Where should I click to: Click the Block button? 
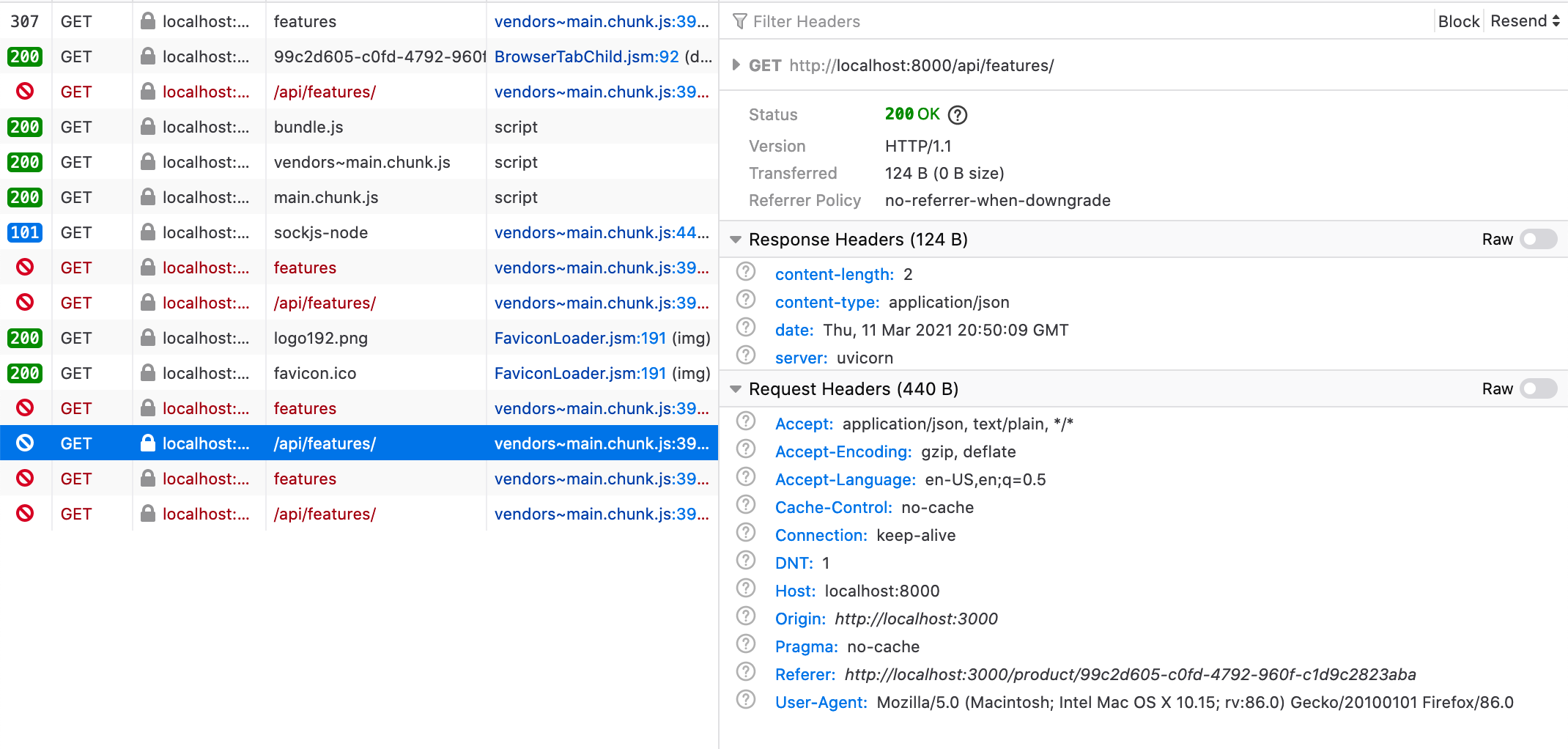pyautogui.click(x=1458, y=21)
